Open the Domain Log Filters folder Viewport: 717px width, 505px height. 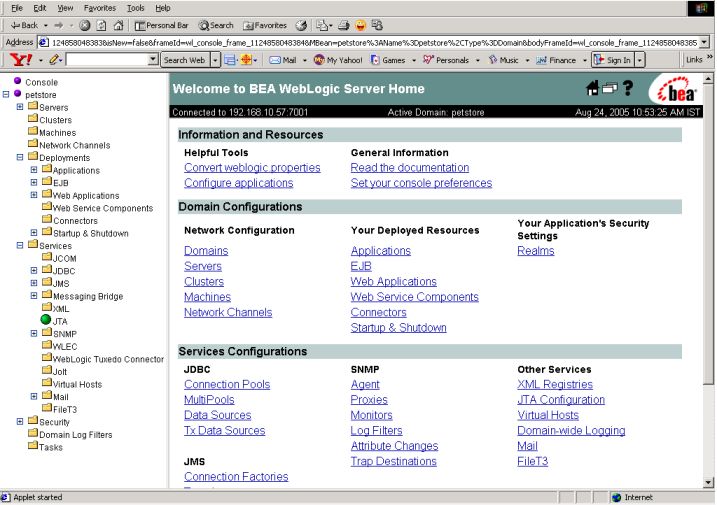pos(75,435)
